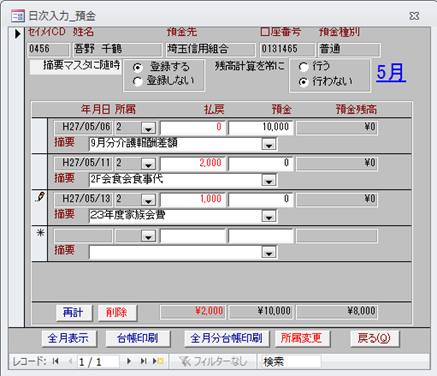
Task: Click 払戻 field showing 1,000
Action: [192, 199]
